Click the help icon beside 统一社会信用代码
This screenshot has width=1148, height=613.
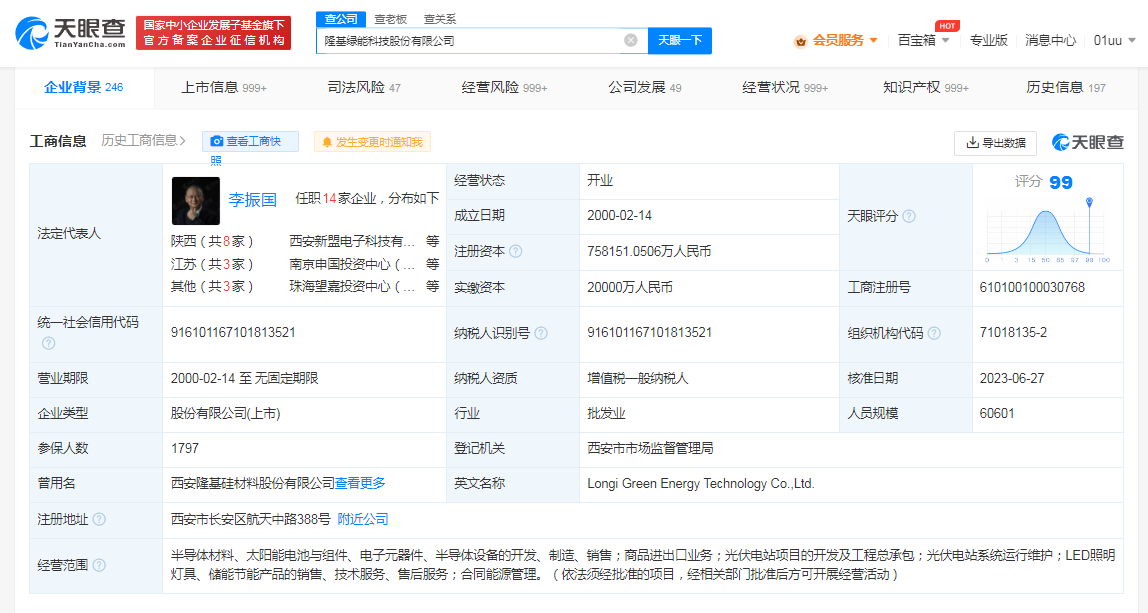(48, 343)
